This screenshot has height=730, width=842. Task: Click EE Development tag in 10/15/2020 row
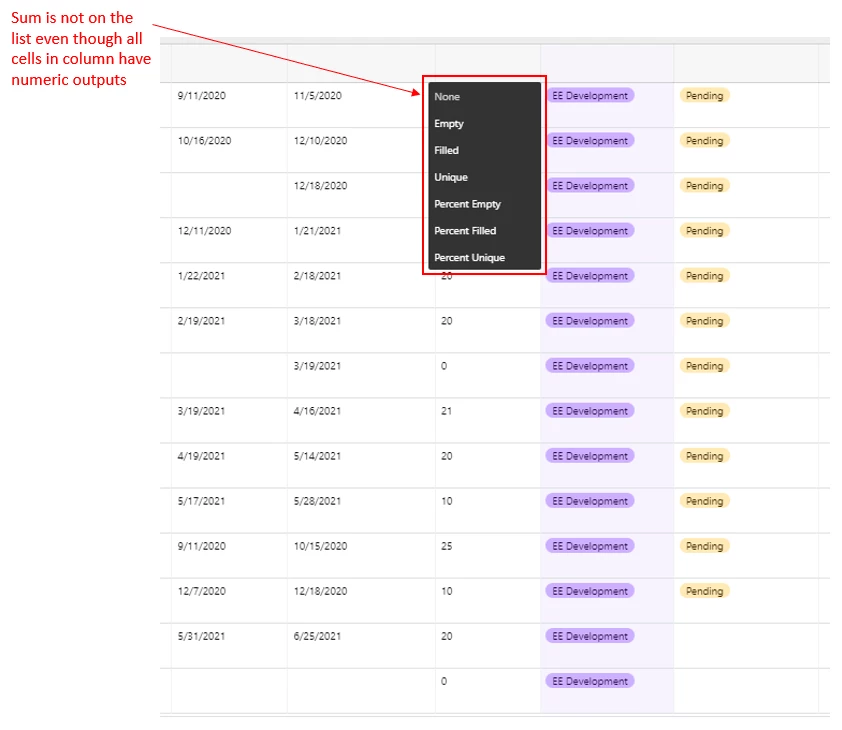tap(590, 546)
